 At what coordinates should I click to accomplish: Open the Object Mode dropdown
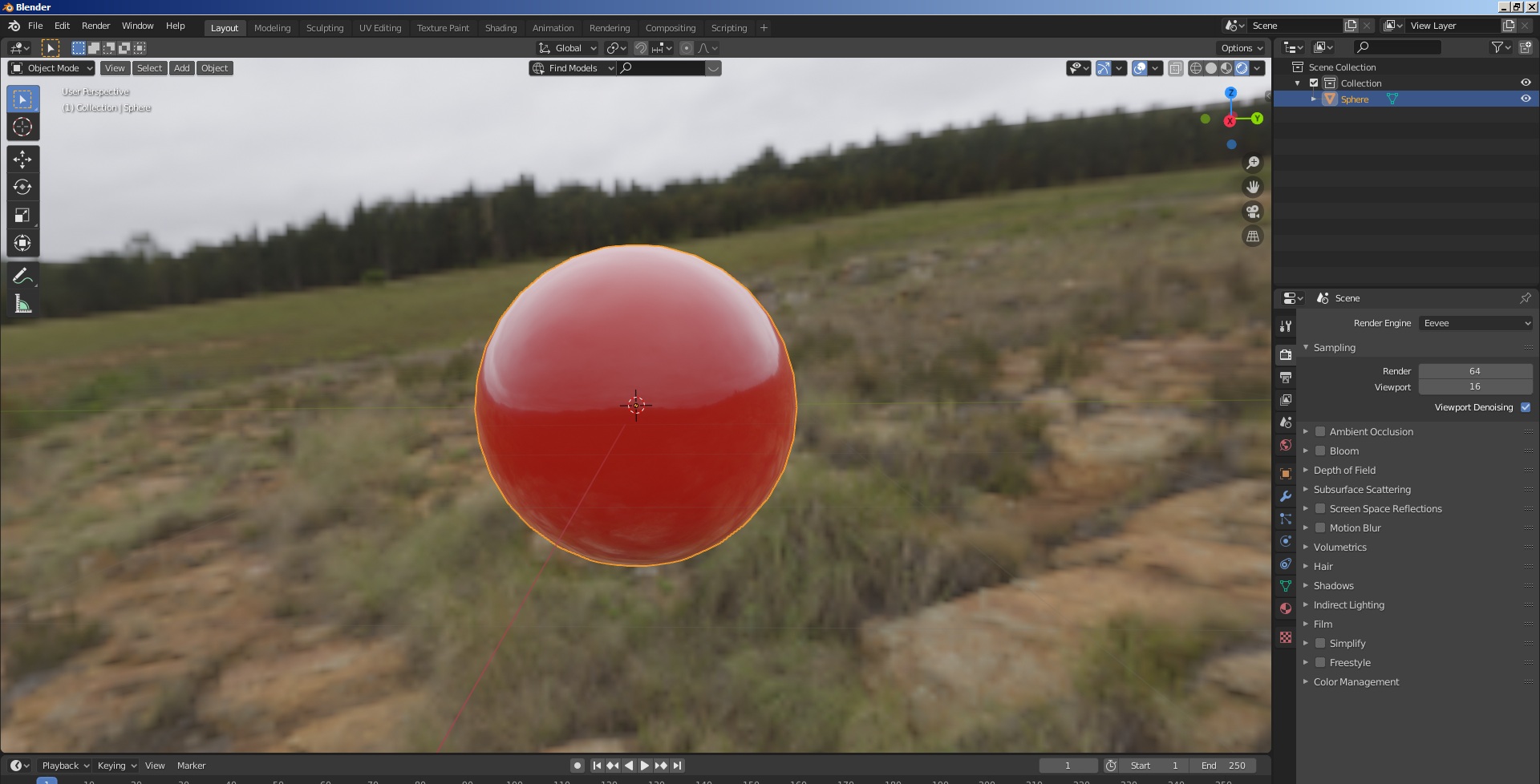tap(51, 68)
